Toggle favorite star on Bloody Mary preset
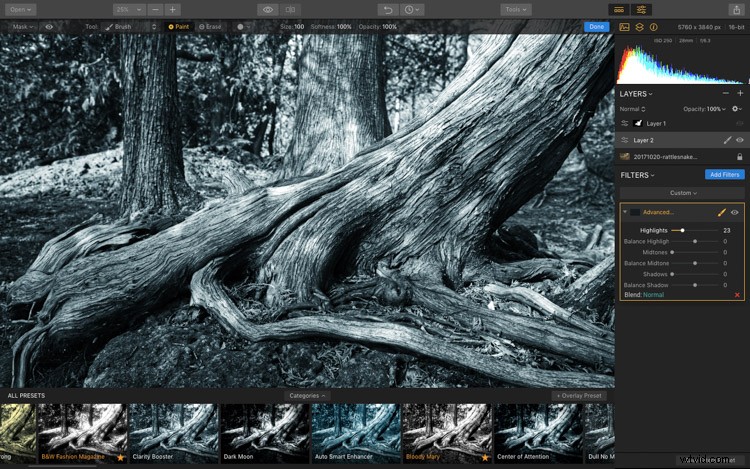Screen dimensions: 750x469 [x=485, y=458]
